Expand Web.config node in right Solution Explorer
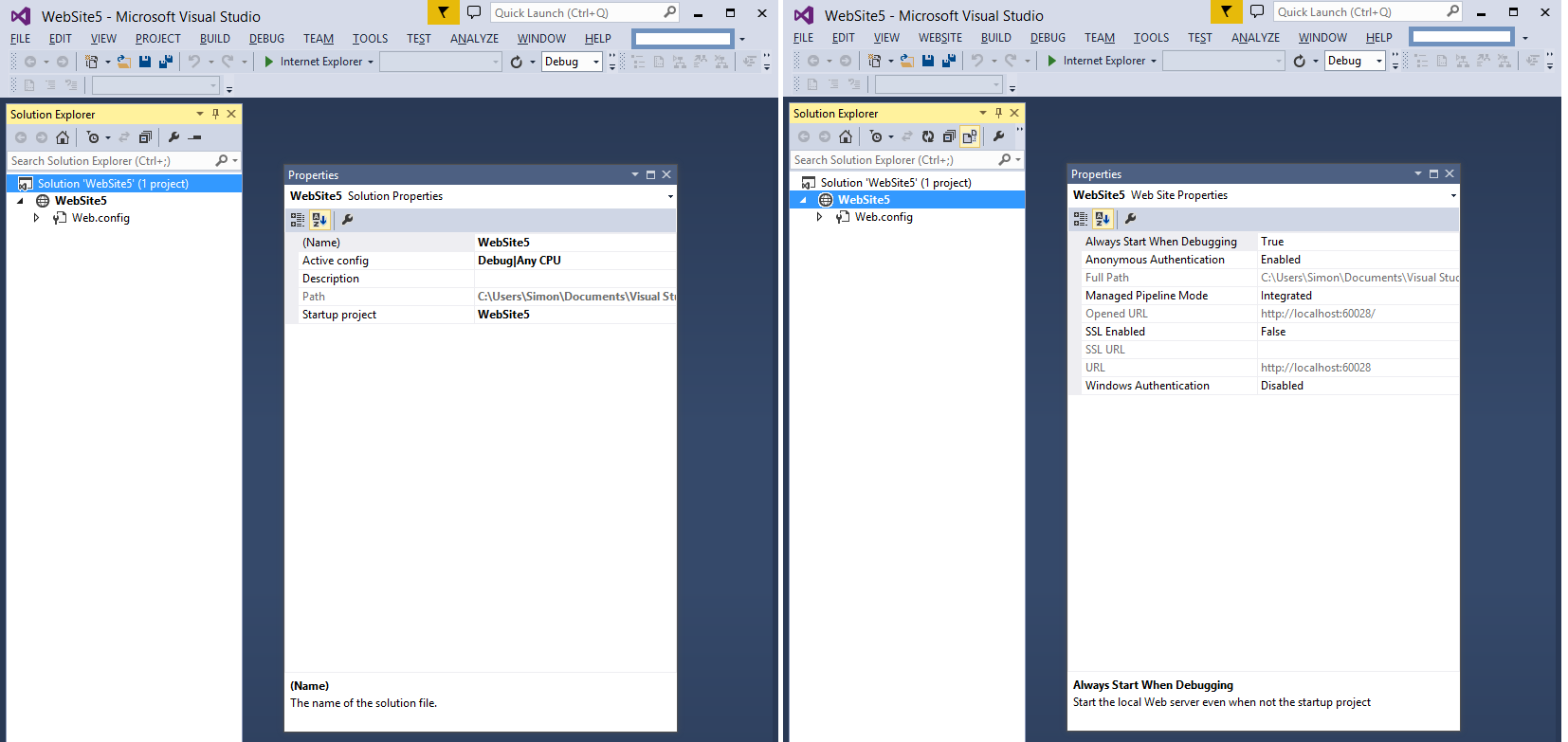The width and height of the screenshot is (1568, 742). 819,217
